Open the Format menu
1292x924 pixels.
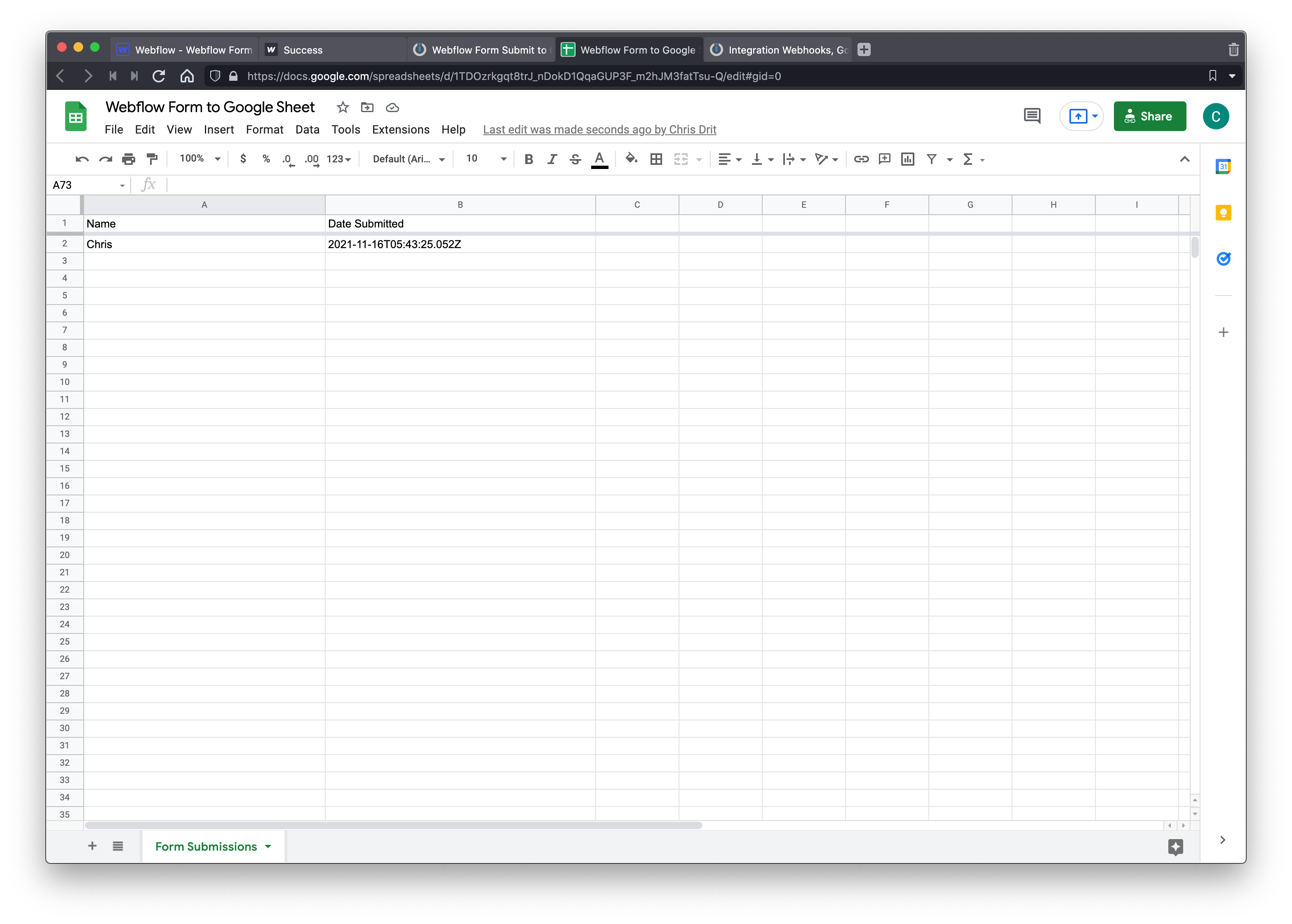pos(265,130)
